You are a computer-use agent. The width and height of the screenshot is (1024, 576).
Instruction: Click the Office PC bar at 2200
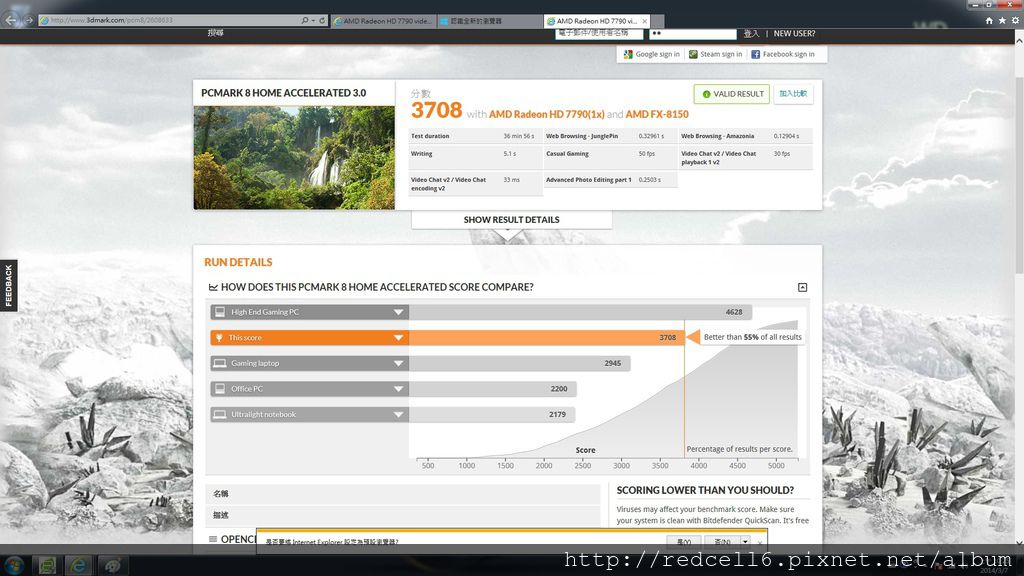[x=493, y=389]
